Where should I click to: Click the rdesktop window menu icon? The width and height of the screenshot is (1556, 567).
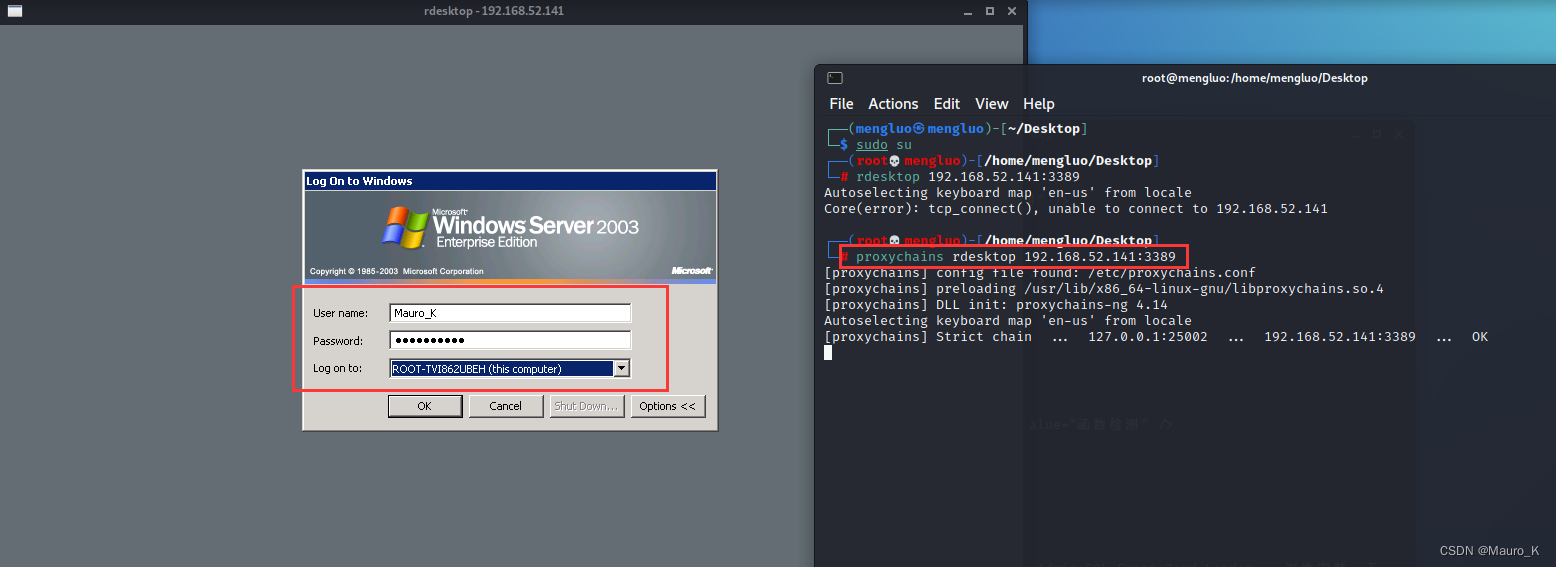click(15, 11)
